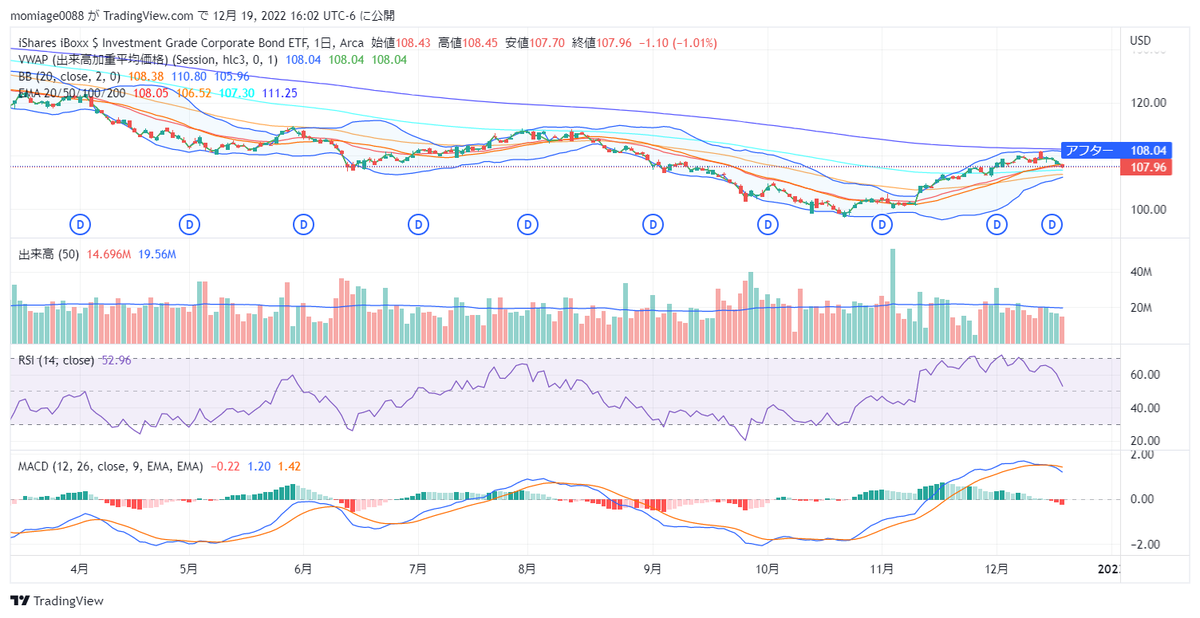The width and height of the screenshot is (1200, 618).
Task: Open the dividend marker above 12月
Action: tap(996, 224)
